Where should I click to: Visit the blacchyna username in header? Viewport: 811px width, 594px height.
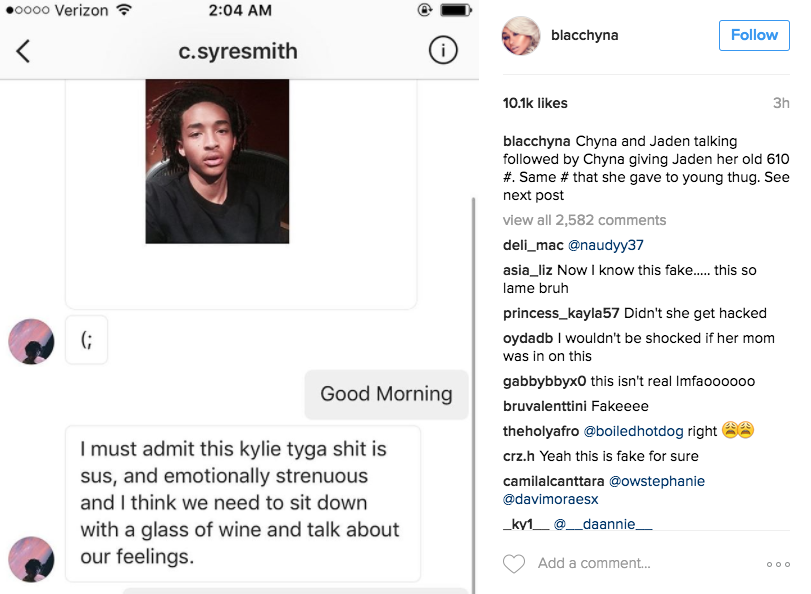click(584, 35)
